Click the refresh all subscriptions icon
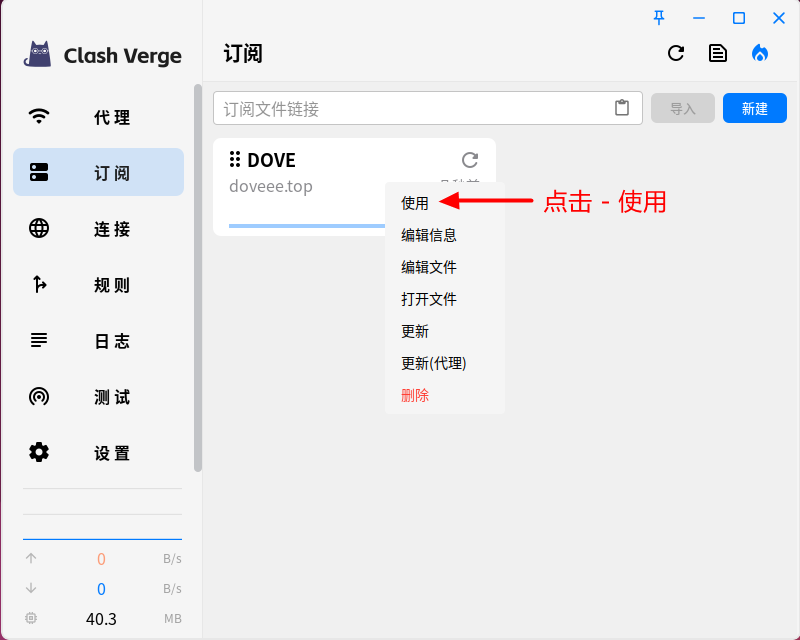 click(676, 53)
